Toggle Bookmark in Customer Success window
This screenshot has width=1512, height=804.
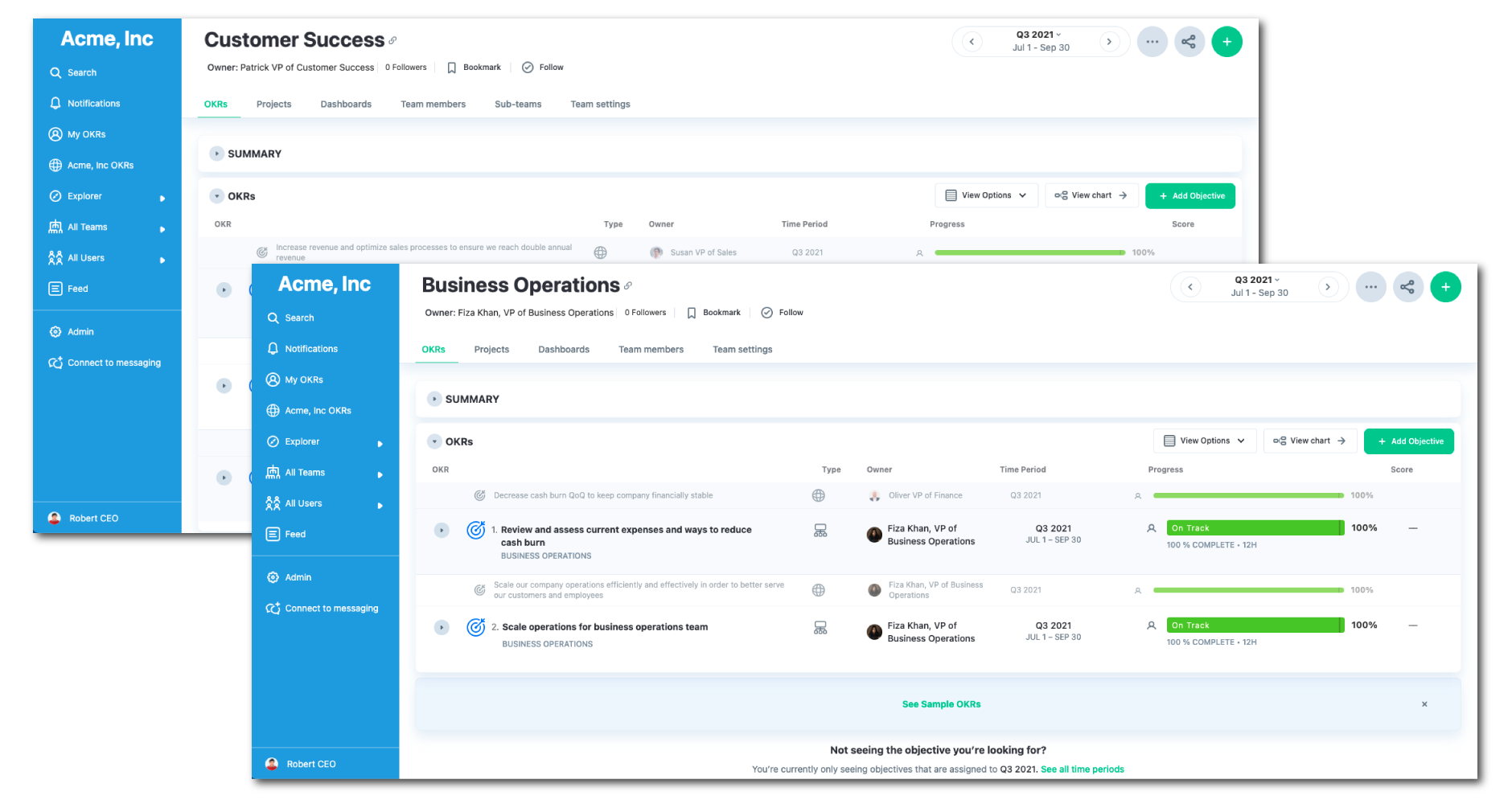[x=474, y=68]
